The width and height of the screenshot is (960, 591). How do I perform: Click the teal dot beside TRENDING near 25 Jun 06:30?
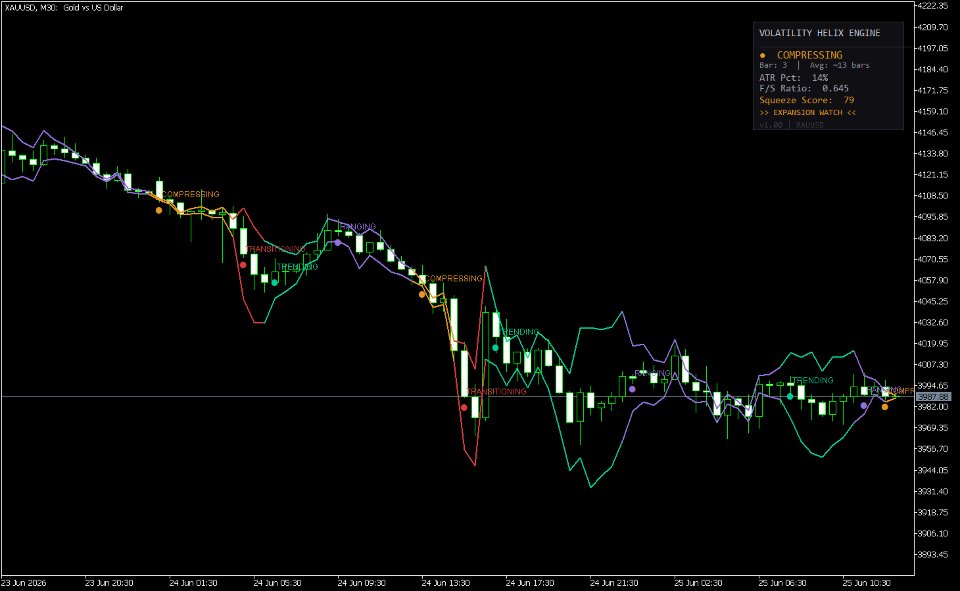pyautogui.click(x=790, y=396)
